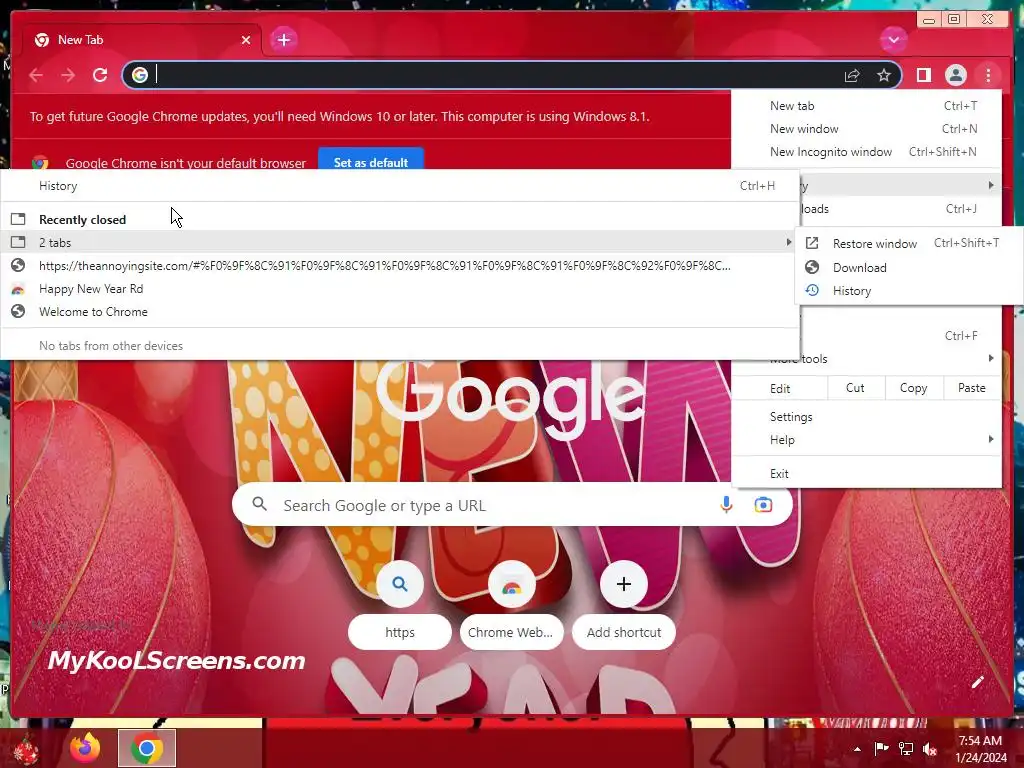The width and height of the screenshot is (1024, 768).
Task: Open the profile avatar icon
Action: pyautogui.click(x=955, y=75)
